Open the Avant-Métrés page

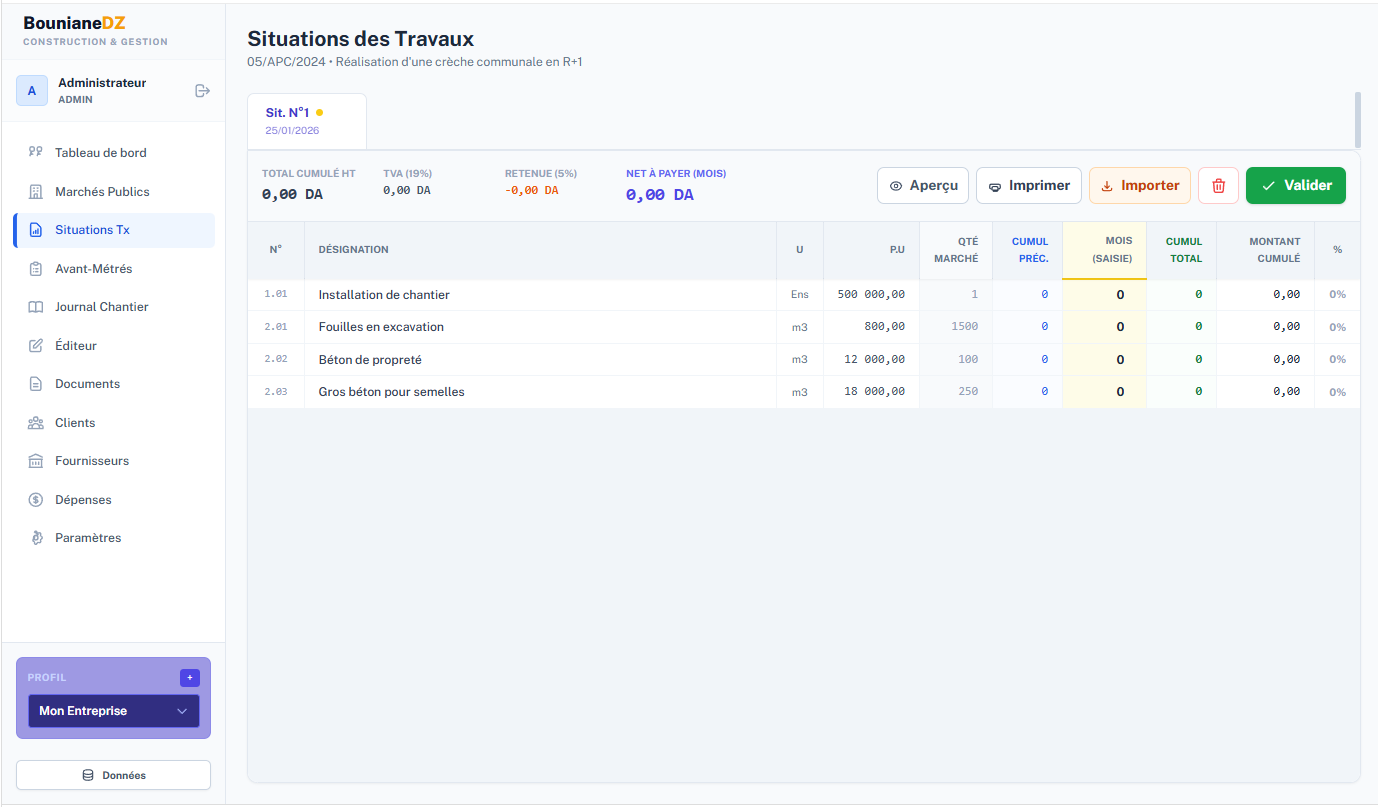[x=93, y=269]
